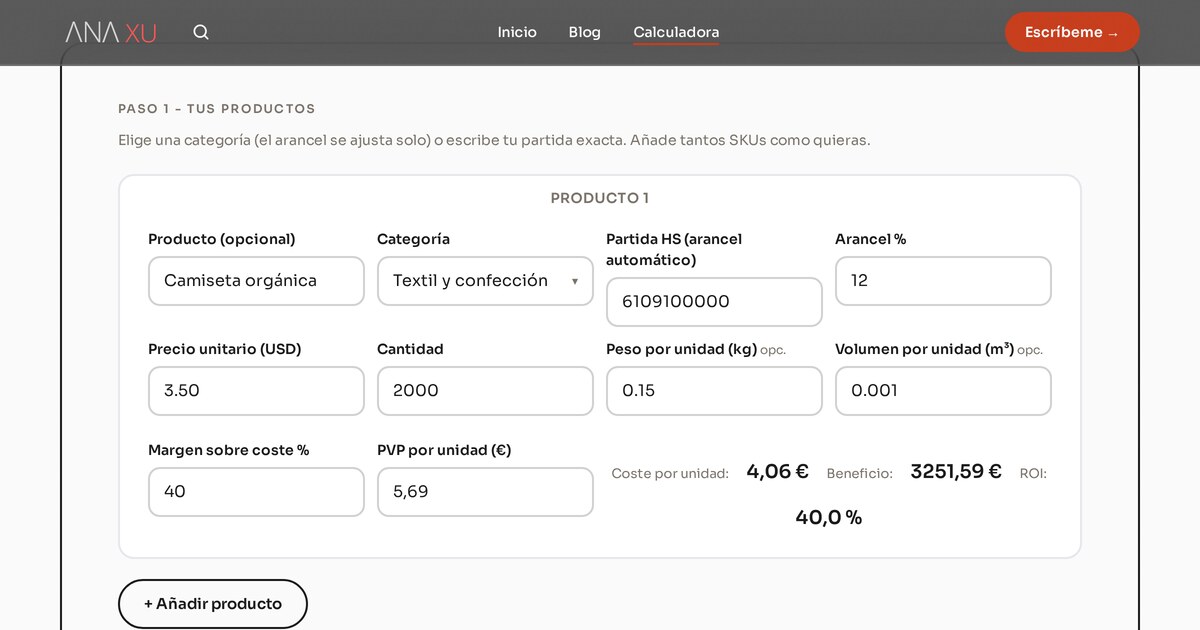Click the Beneficio value 3251,59 €
The image size is (1200, 630).
pyautogui.click(x=956, y=471)
